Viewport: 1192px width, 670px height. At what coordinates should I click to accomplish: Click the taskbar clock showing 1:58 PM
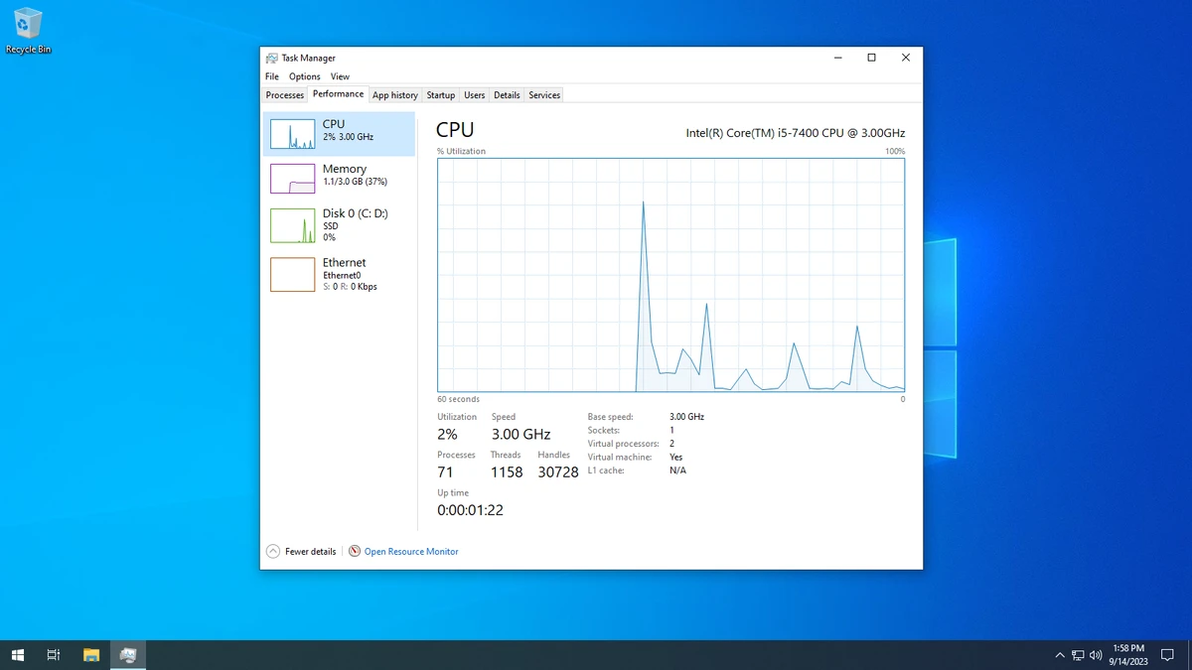[1128, 655]
